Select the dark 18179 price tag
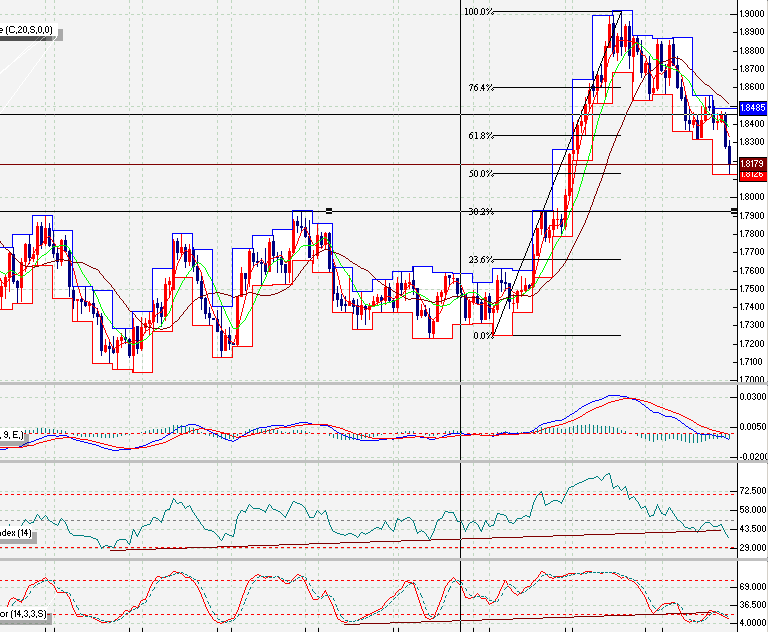Screen dimensions: 768x632 [752, 163]
